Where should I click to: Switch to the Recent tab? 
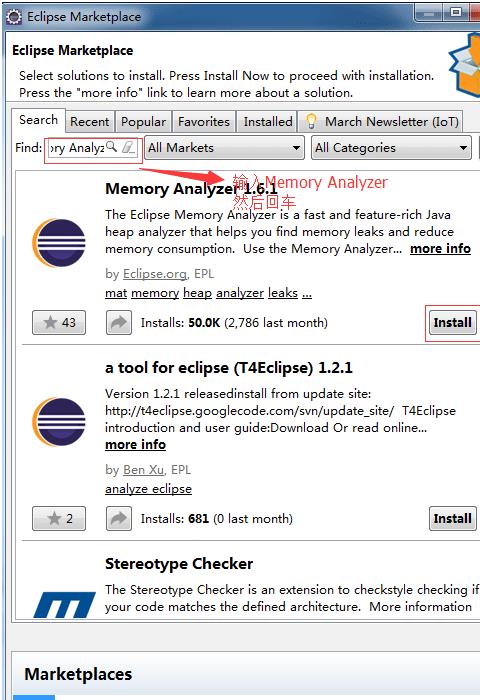click(90, 122)
